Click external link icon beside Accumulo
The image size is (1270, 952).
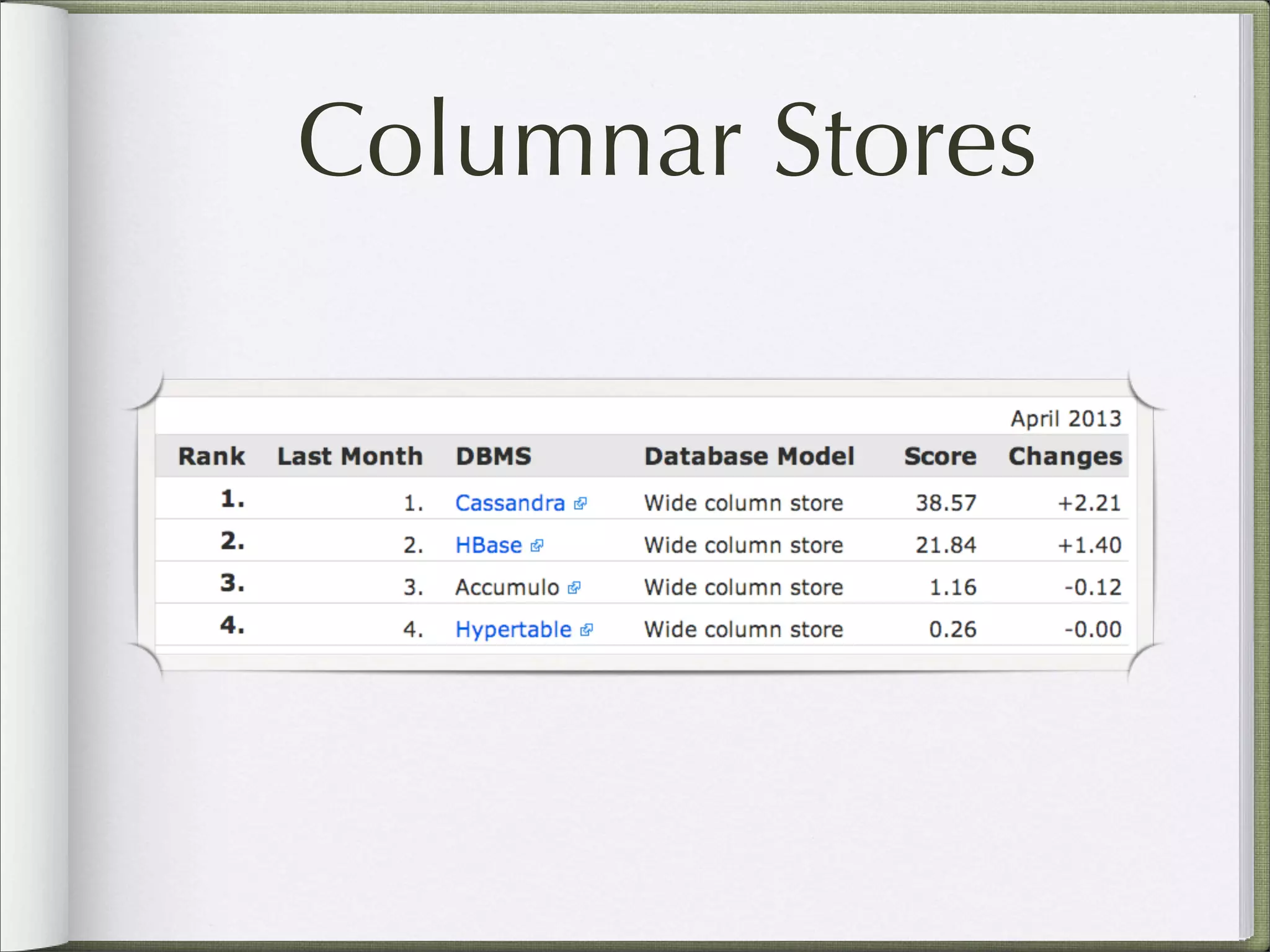pyautogui.click(x=574, y=588)
